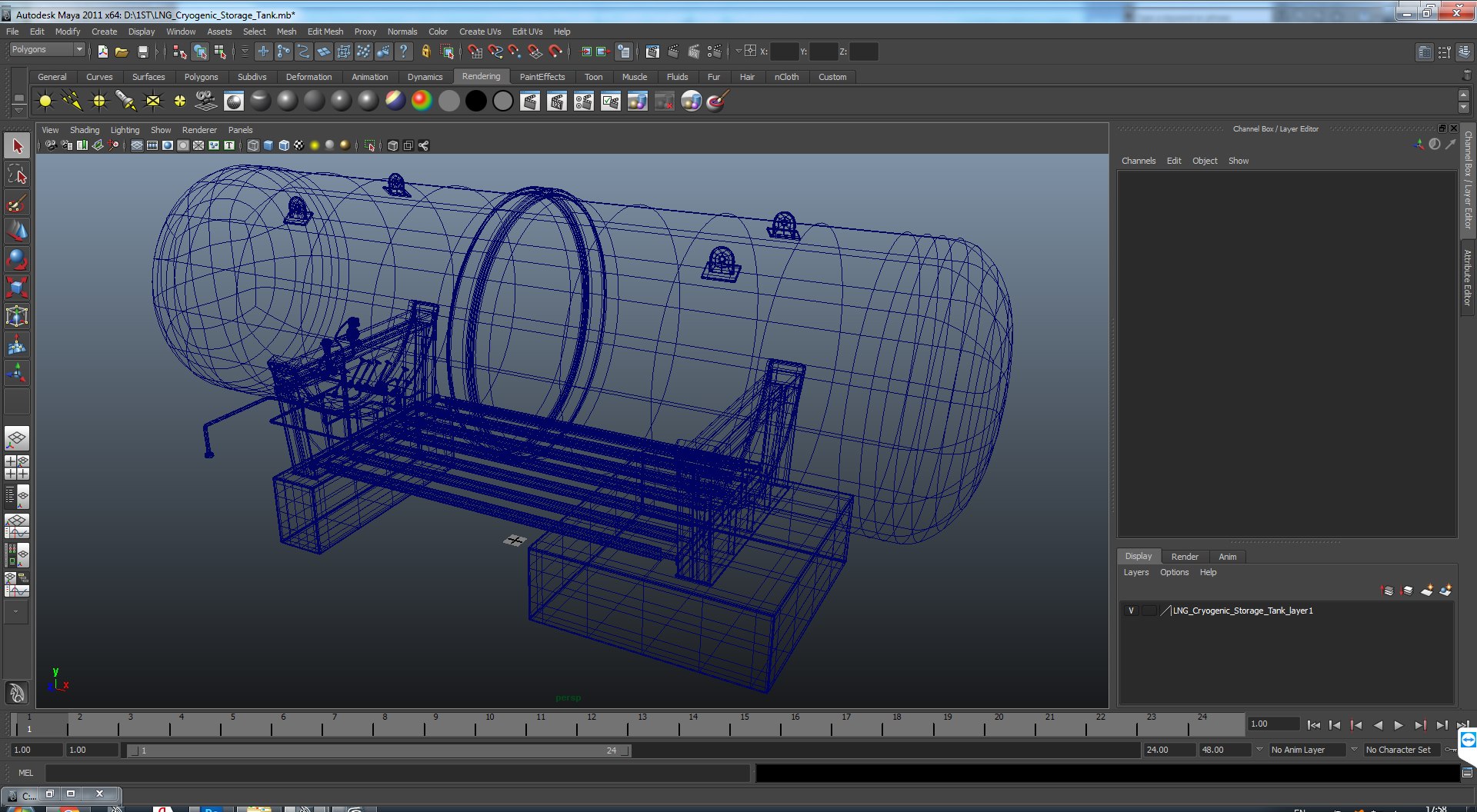Open the Create menu
Viewport: 1477px width, 812px height.
pos(104,32)
